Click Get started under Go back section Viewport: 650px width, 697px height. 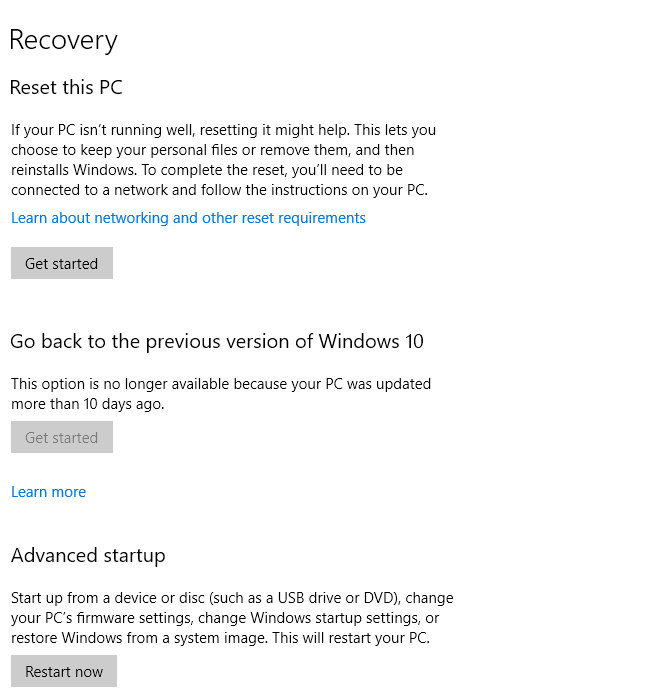pos(62,438)
